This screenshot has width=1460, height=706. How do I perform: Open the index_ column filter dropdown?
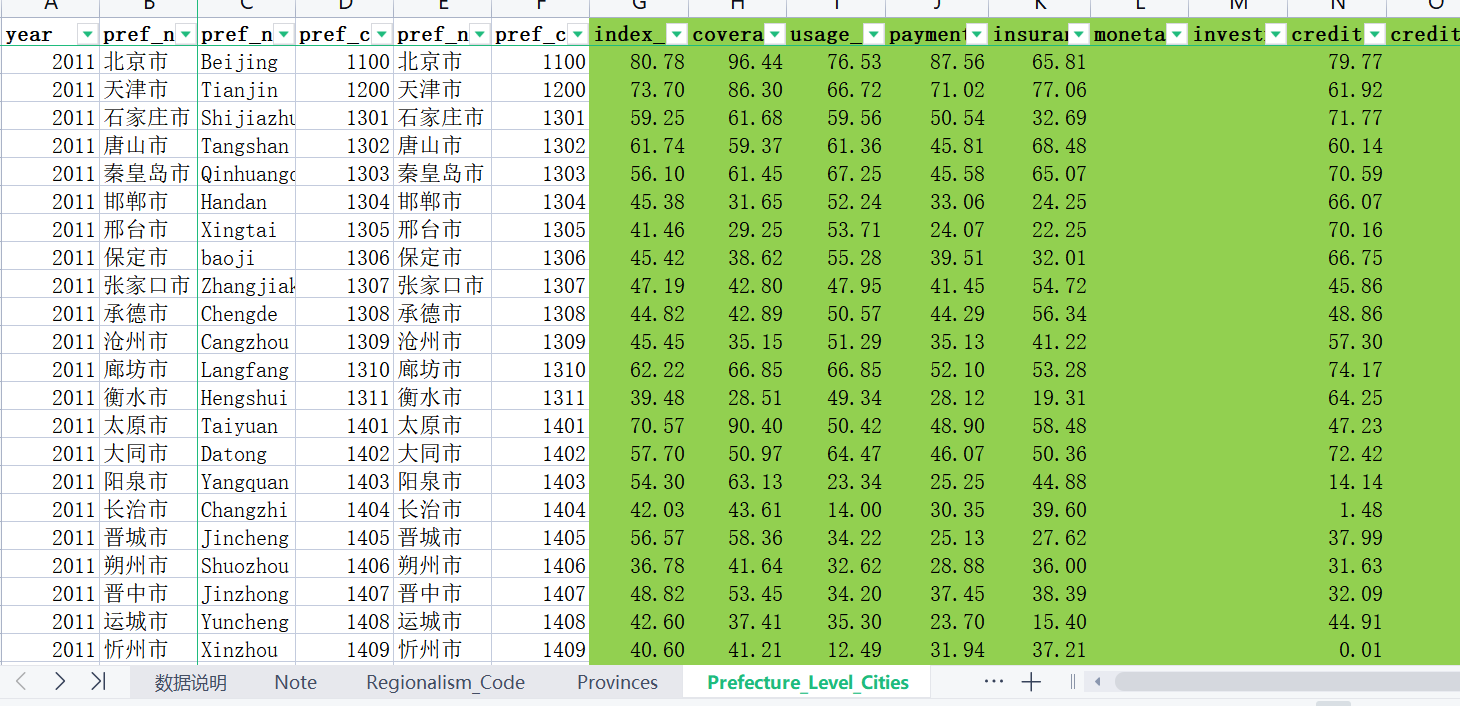tap(677, 35)
